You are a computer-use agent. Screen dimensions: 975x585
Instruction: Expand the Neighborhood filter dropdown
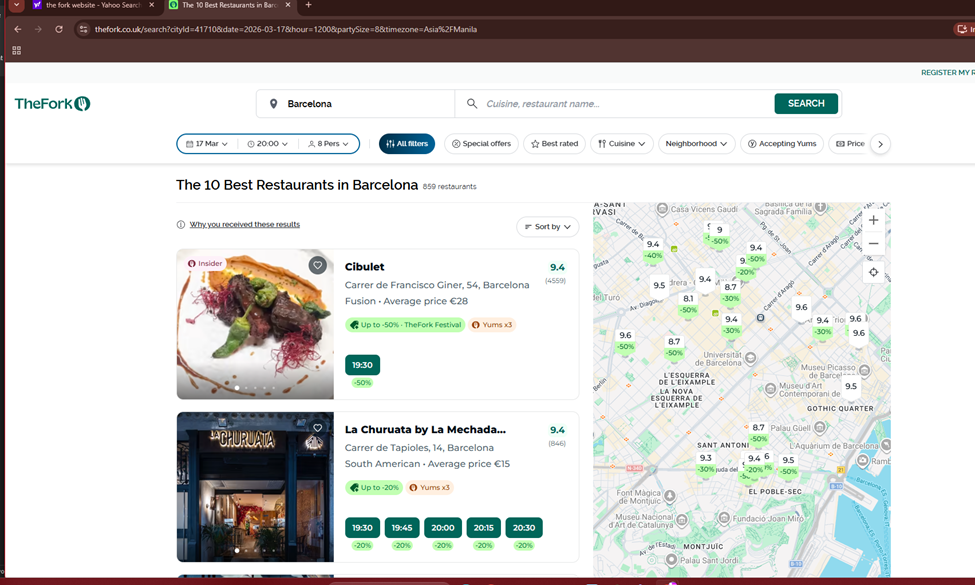tap(696, 144)
